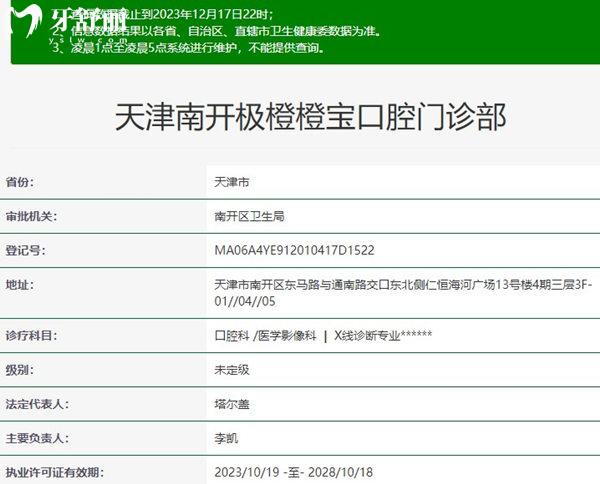Select validity period 2023/10/19 -至- 2028/10/18
The width and height of the screenshot is (600, 484).
(293, 472)
